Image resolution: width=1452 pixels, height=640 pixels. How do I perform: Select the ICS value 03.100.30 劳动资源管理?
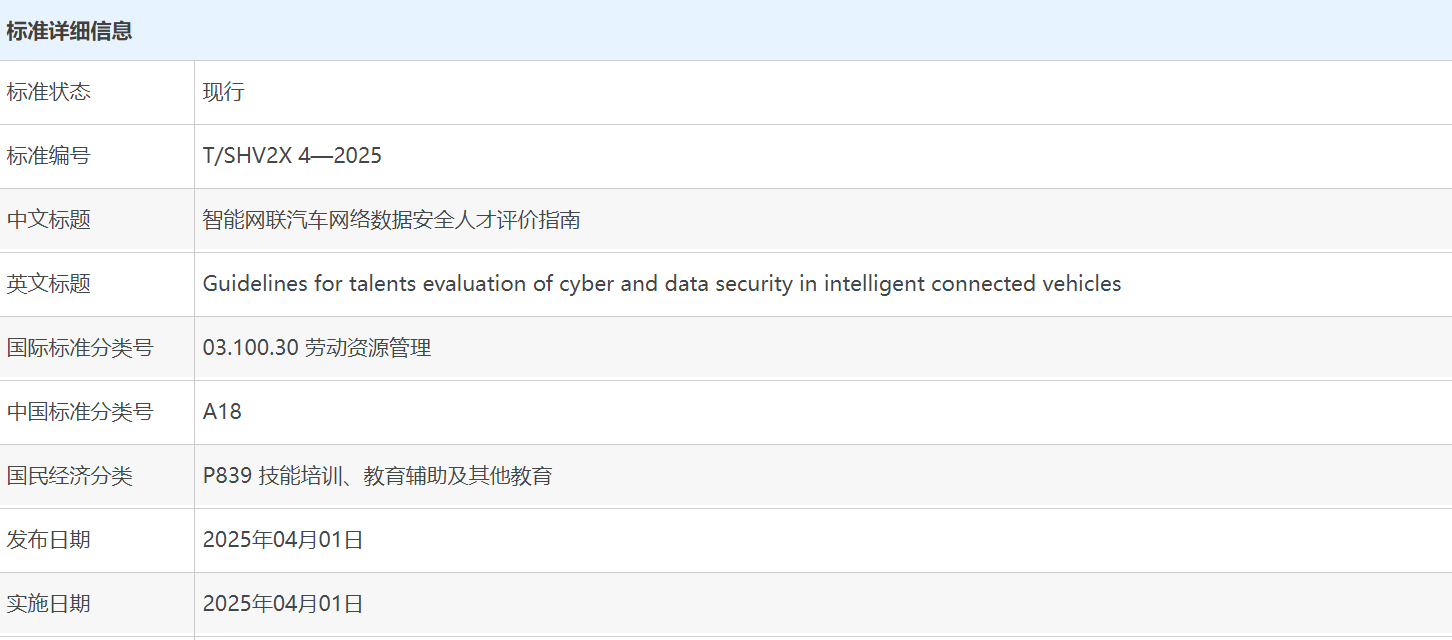pyautogui.click(x=316, y=348)
